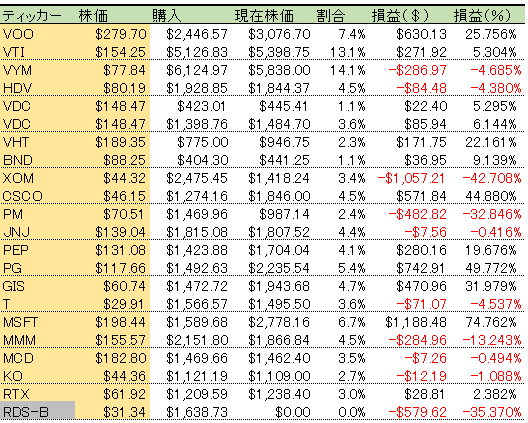Click the 株価 column header
Screen dimensions: 528x423
click(x=93, y=16)
